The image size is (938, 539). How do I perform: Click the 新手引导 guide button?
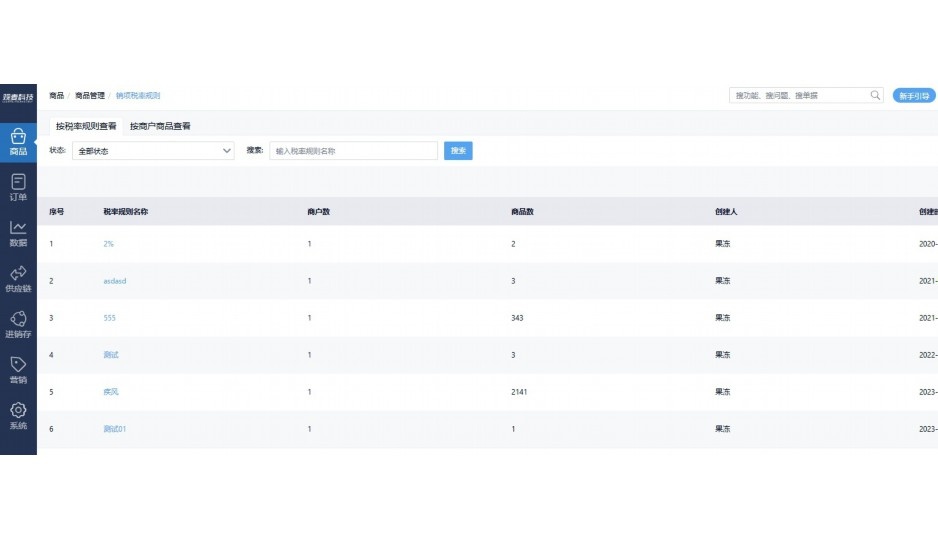click(913, 96)
